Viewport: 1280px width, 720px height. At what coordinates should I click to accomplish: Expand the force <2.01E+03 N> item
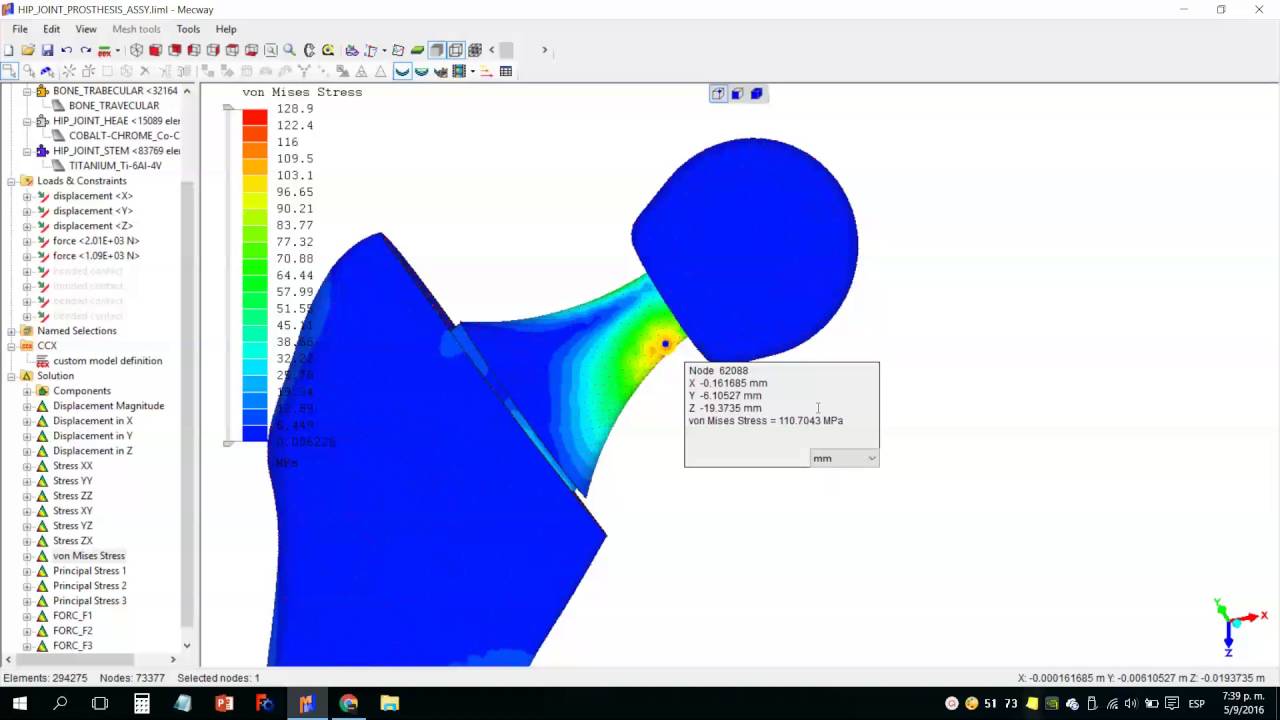[x=27, y=241]
